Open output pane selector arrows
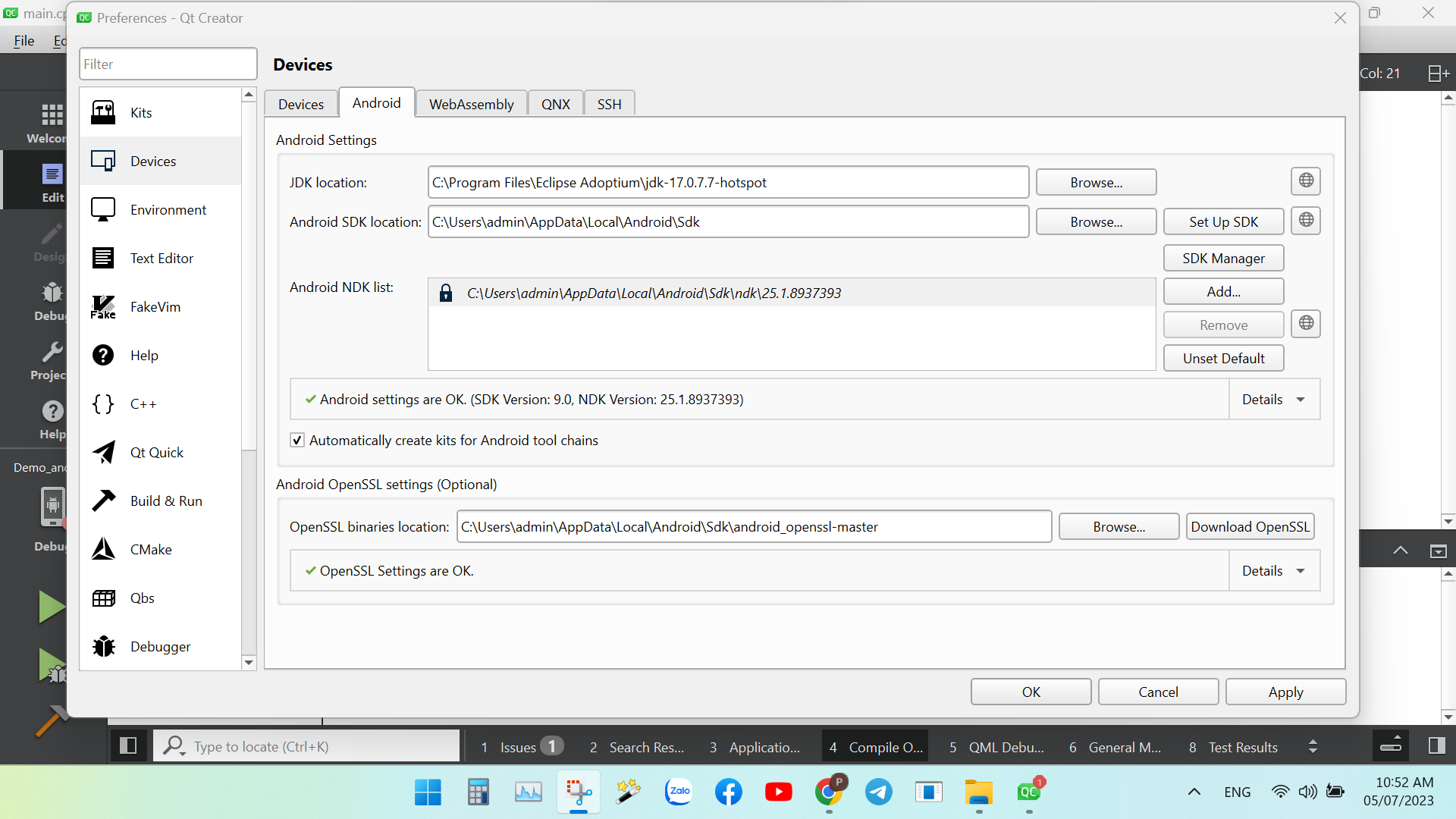 (1313, 747)
